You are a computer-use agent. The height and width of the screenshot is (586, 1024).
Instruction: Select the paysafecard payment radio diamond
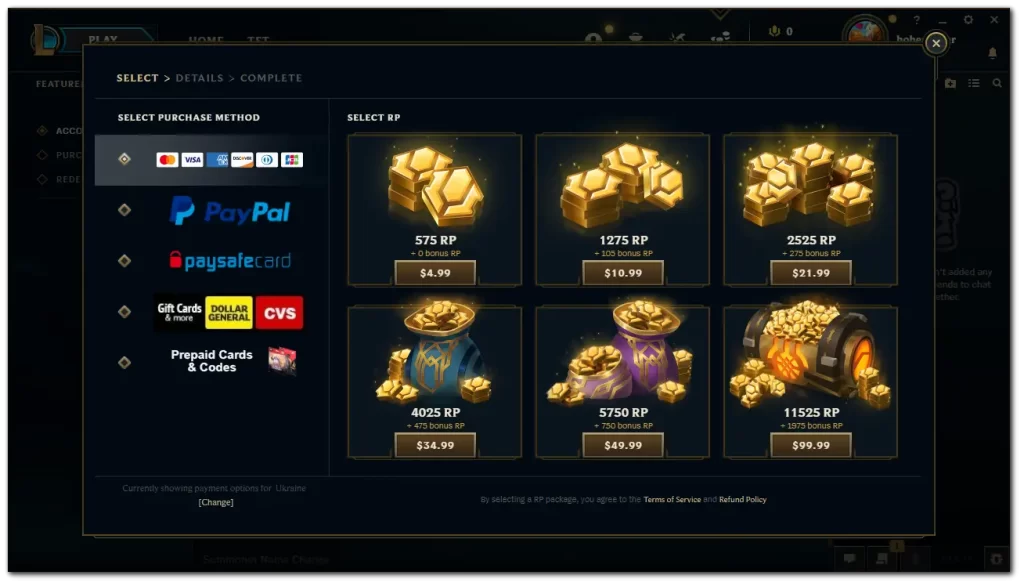pyautogui.click(x=125, y=261)
